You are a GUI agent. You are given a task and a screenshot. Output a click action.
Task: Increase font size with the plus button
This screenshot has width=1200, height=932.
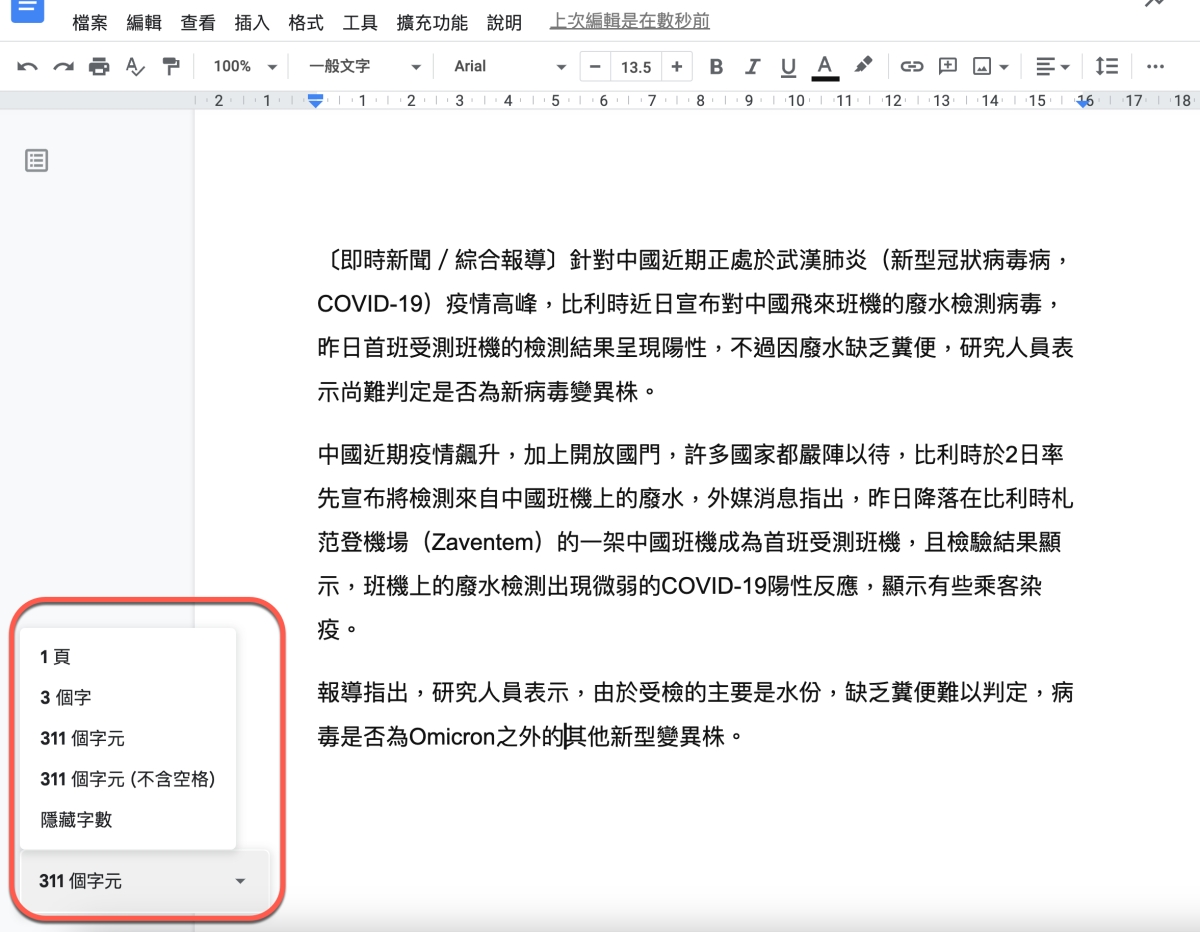[x=677, y=67]
